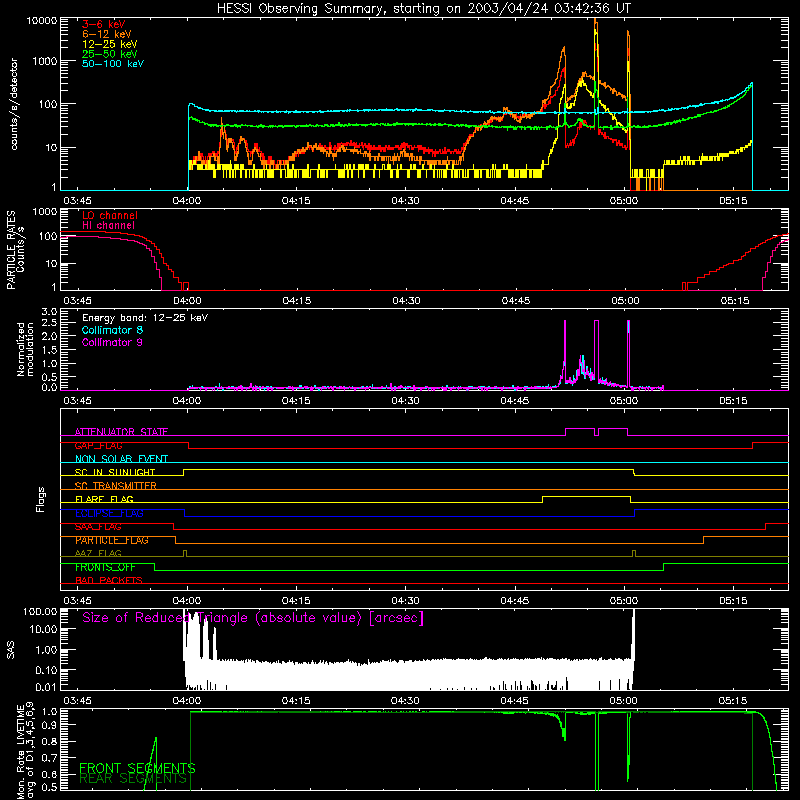Click the BAD_PACKETS flag label
Screen dimensions: 800x800
click(x=109, y=581)
